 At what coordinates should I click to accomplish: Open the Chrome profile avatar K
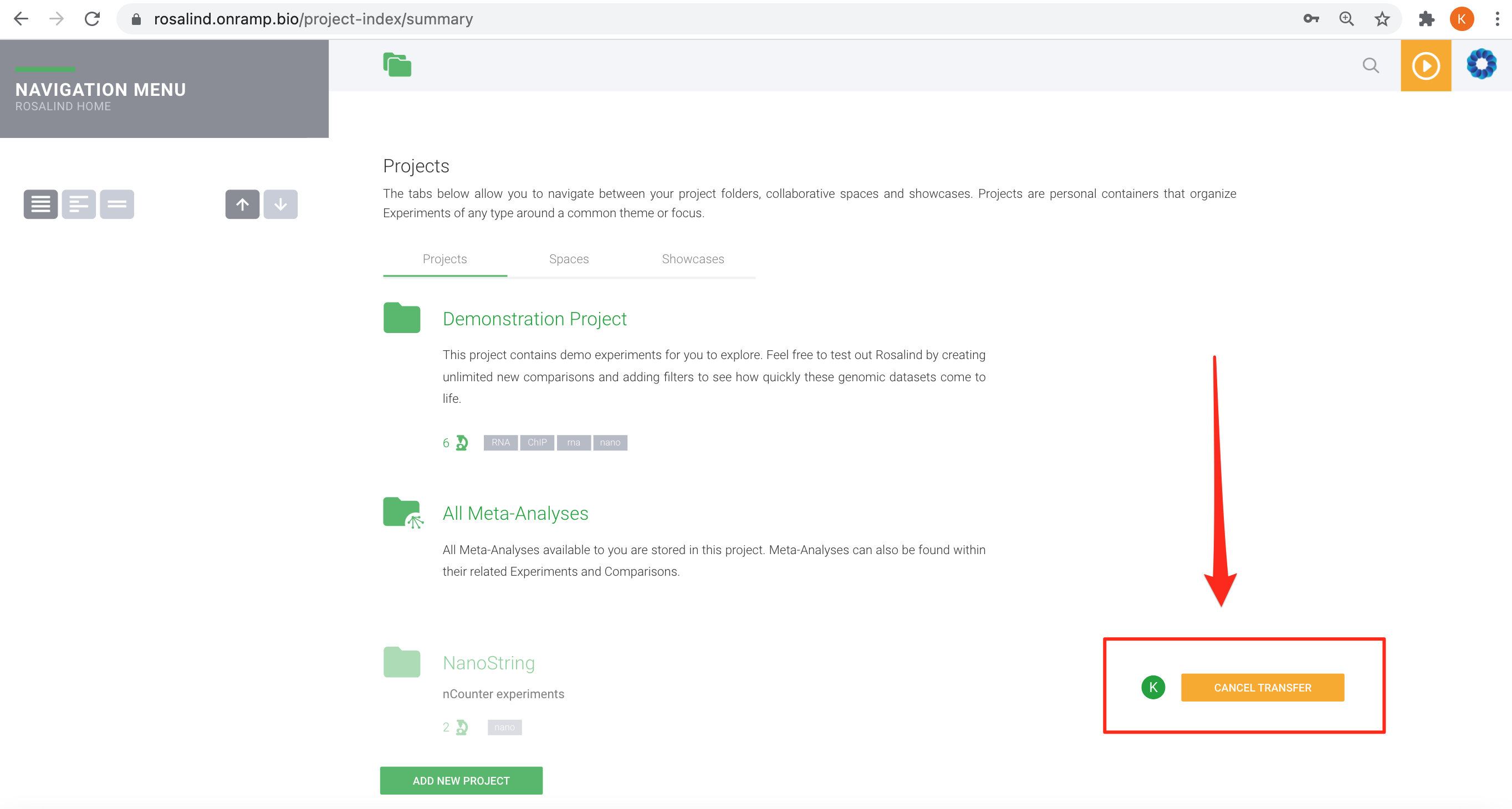1462,19
